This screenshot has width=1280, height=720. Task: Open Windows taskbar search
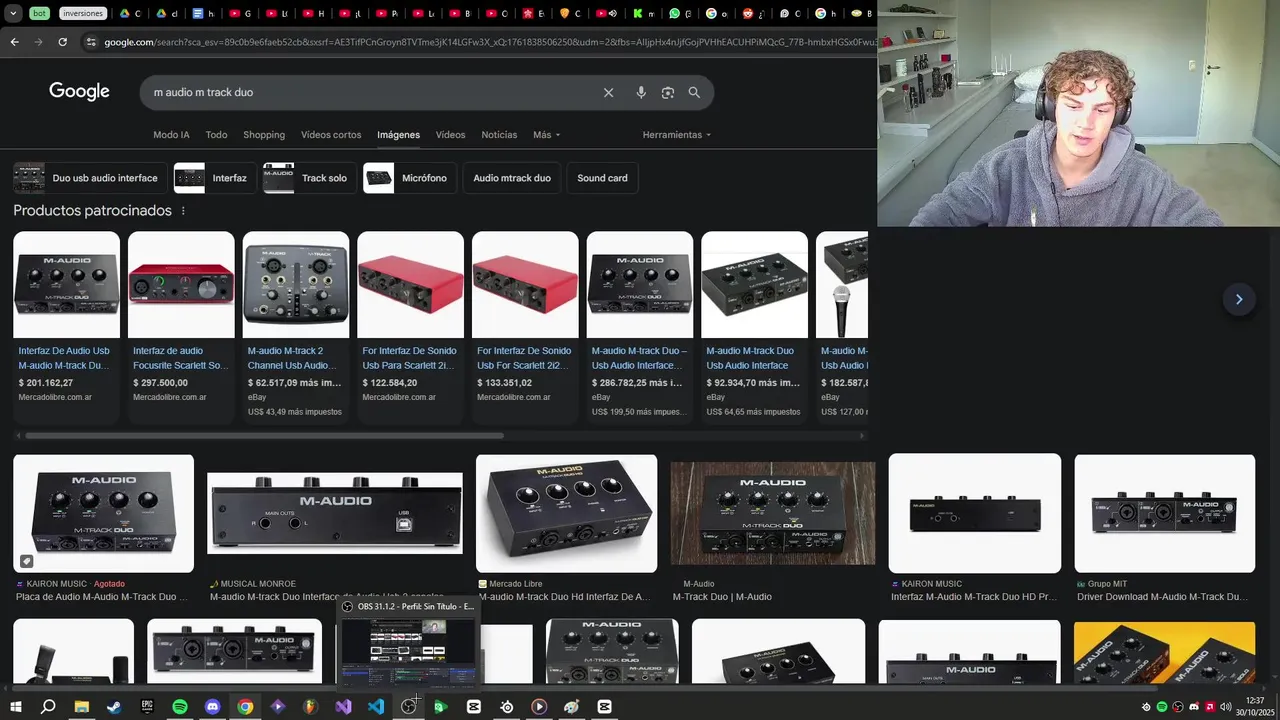[x=48, y=706]
